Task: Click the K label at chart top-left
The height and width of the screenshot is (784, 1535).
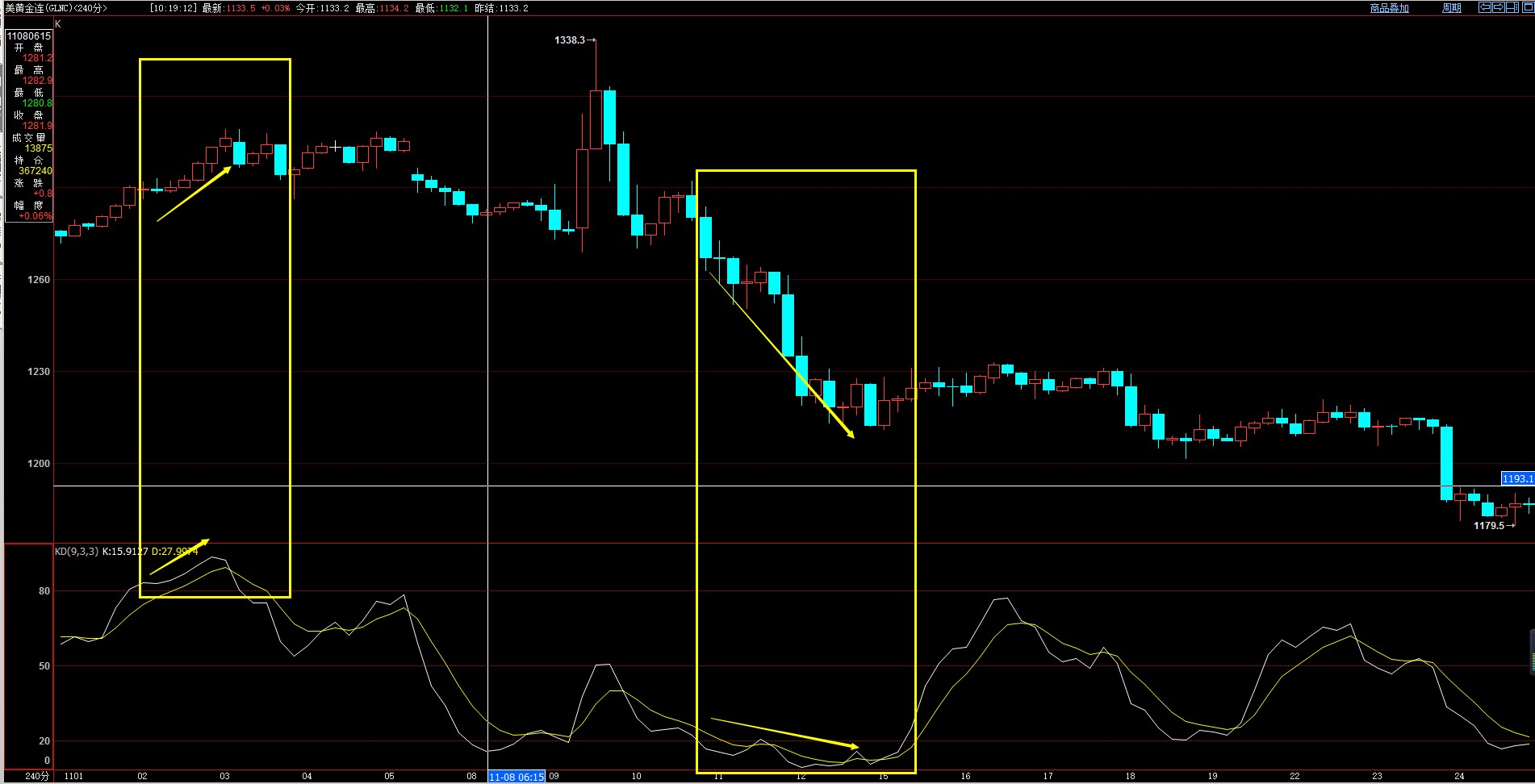Action: click(58, 24)
